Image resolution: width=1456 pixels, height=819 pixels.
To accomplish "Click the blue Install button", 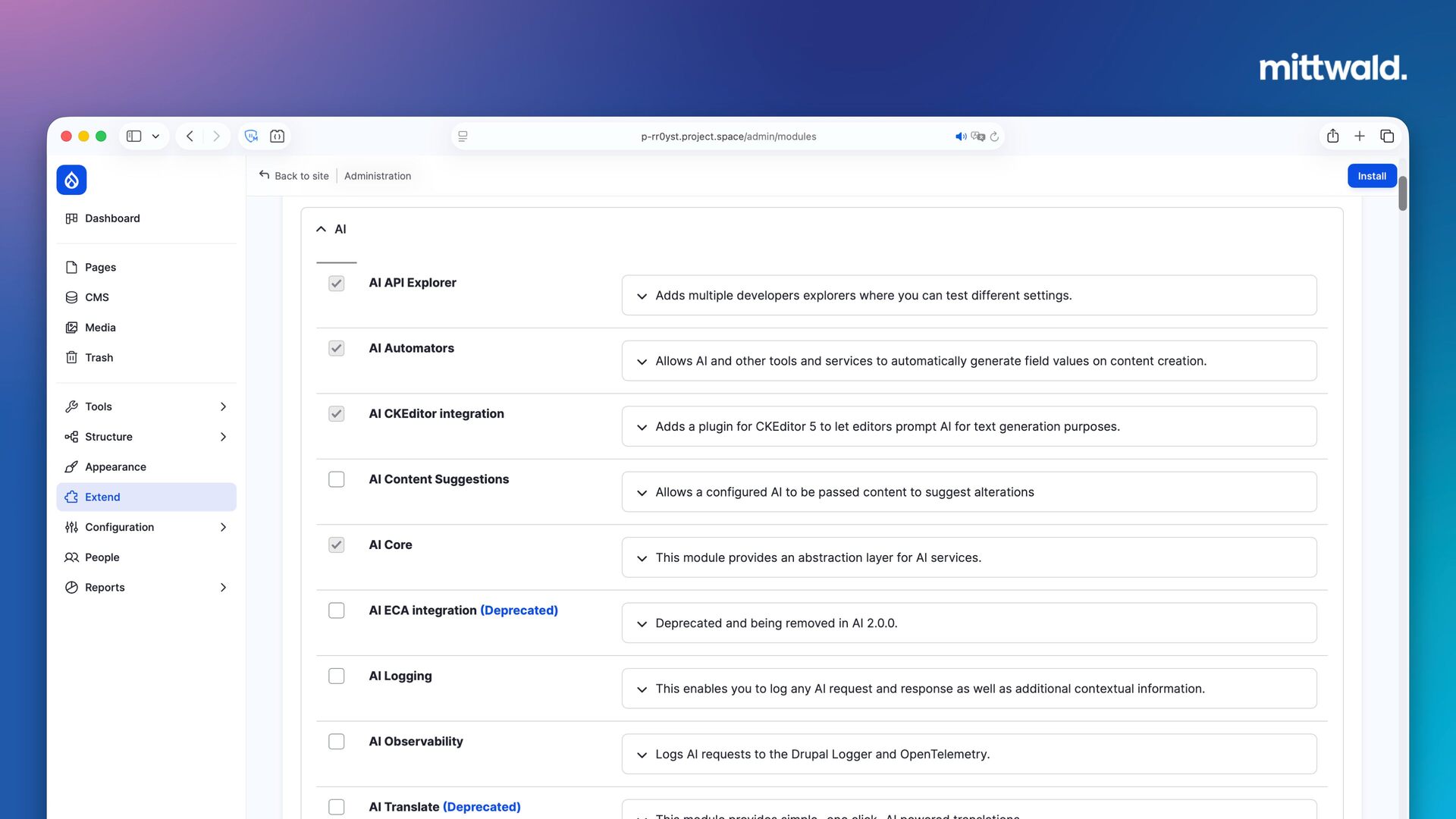I will tap(1371, 176).
